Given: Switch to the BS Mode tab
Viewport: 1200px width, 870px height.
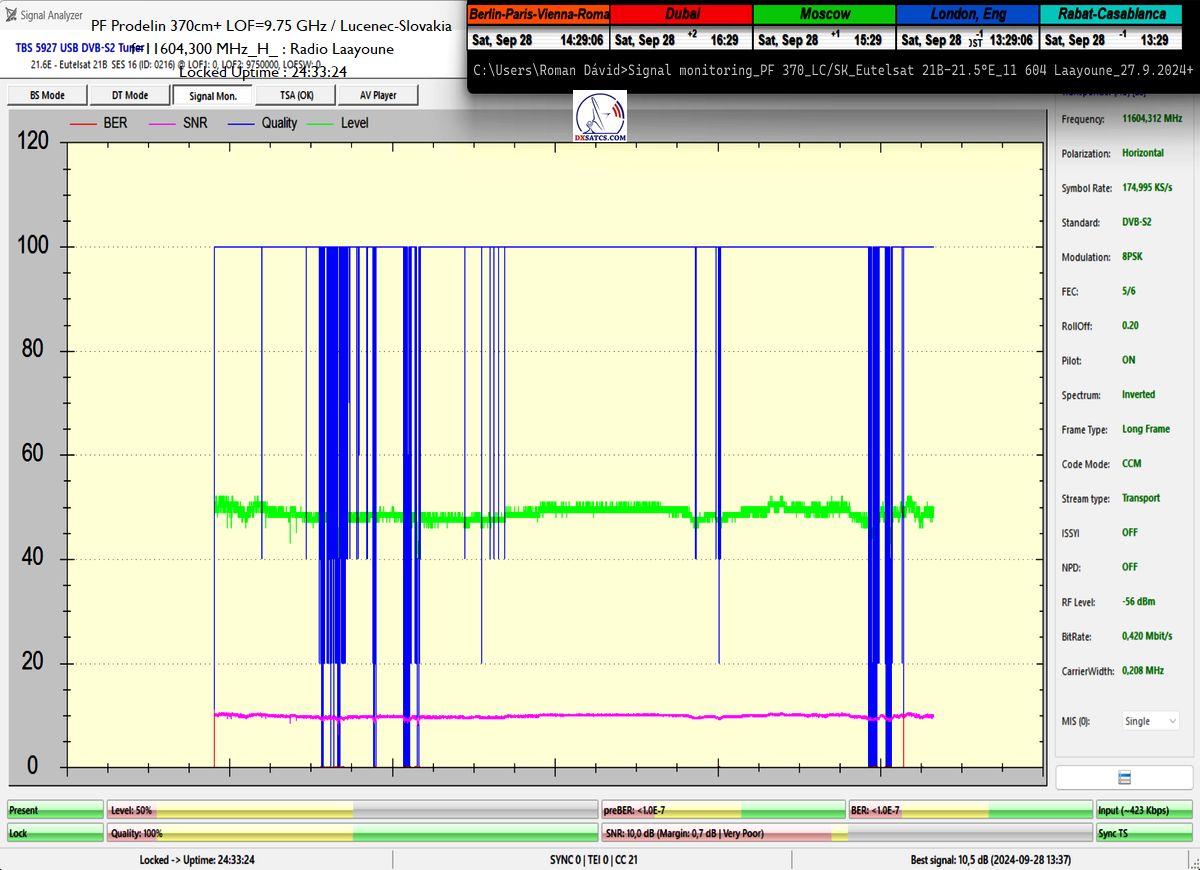Looking at the screenshot, I should click(47, 95).
